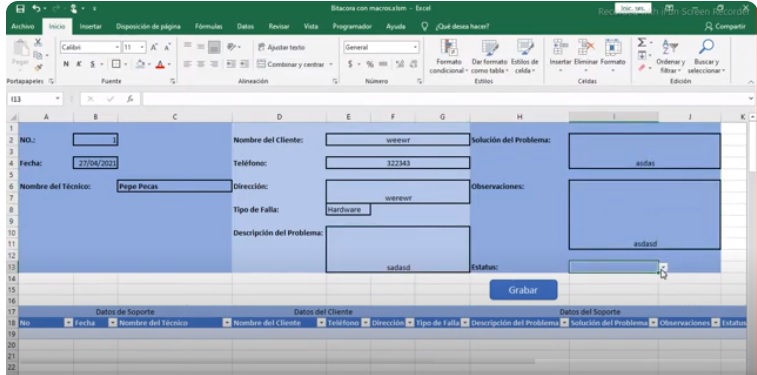Increase font size with large A icon
757x375 pixels.
point(154,47)
